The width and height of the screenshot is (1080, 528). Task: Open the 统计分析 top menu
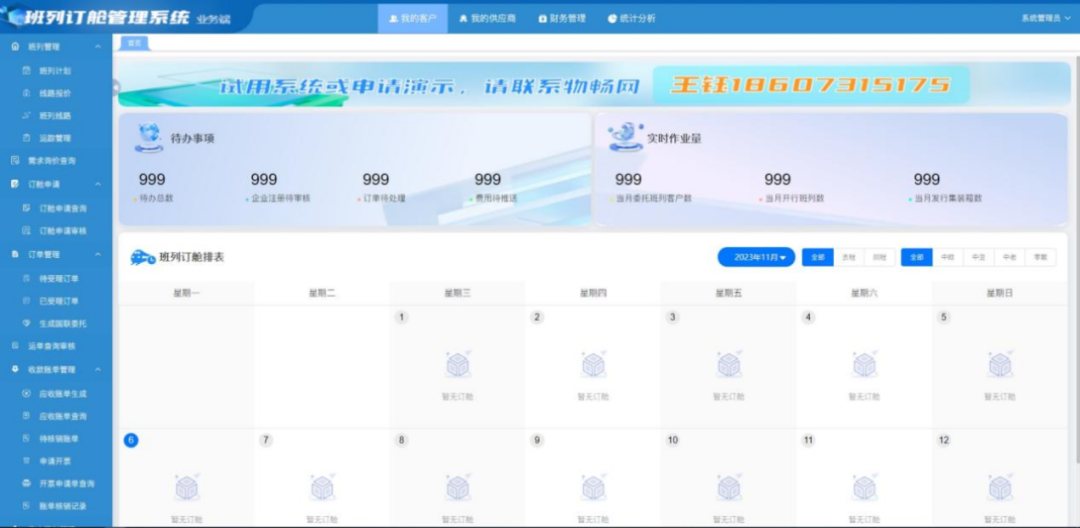click(x=632, y=19)
